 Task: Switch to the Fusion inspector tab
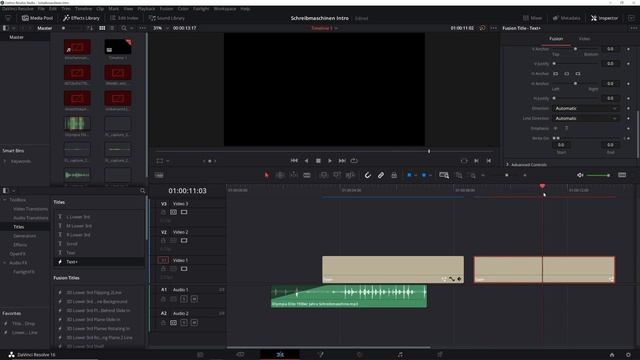pos(556,38)
